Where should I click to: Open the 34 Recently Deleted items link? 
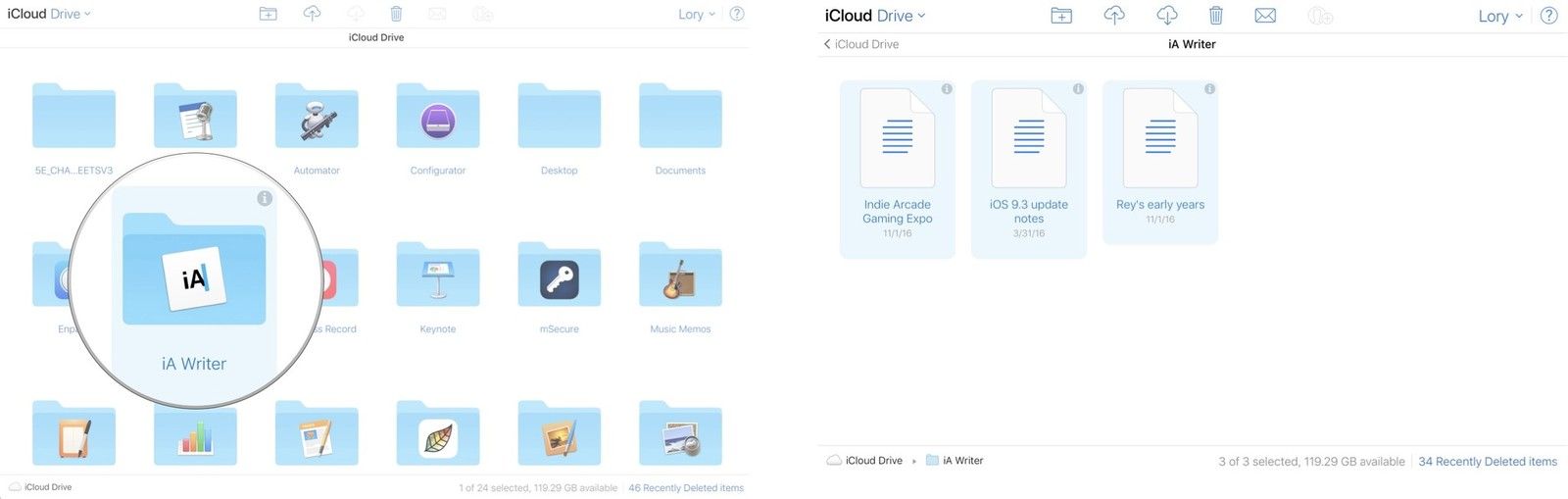[1487, 462]
